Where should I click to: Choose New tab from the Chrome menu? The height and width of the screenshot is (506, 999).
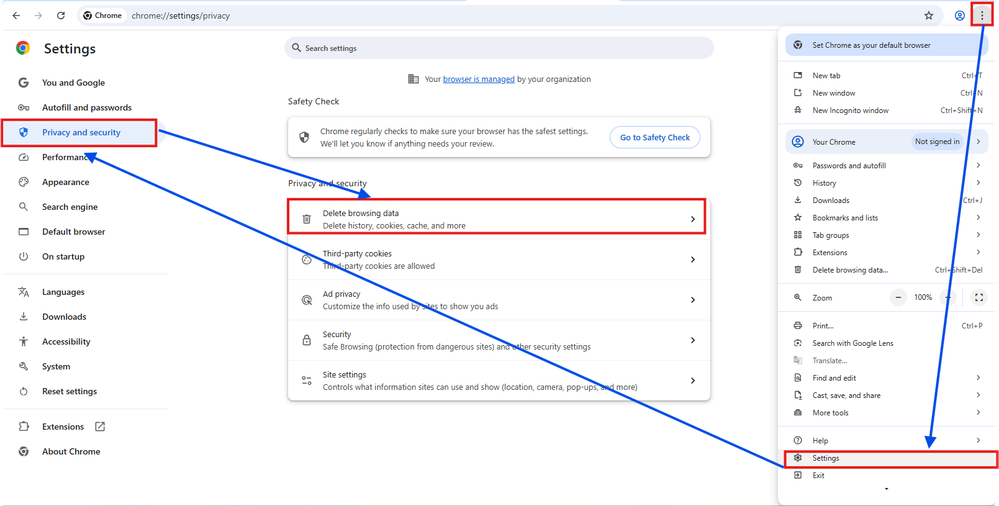click(x=888, y=75)
